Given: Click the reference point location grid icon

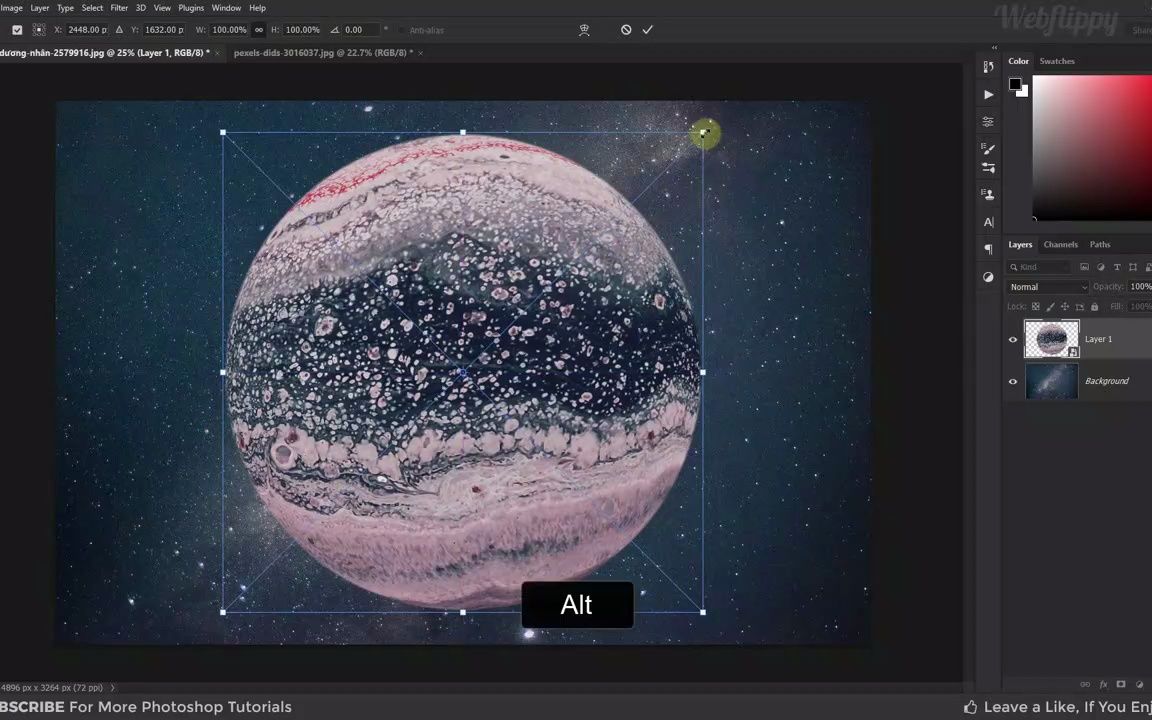Looking at the screenshot, I should click(x=39, y=30).
